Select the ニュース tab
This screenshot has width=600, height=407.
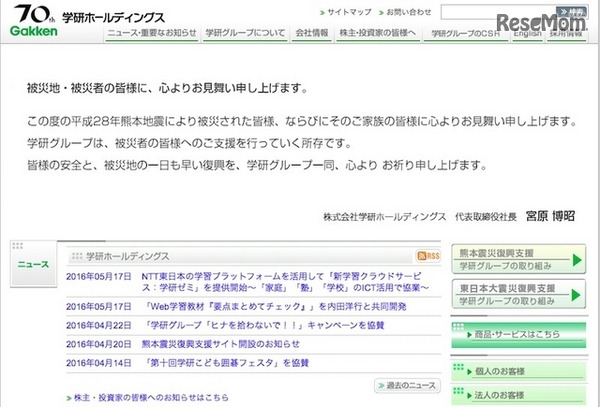tap(33, 264)
